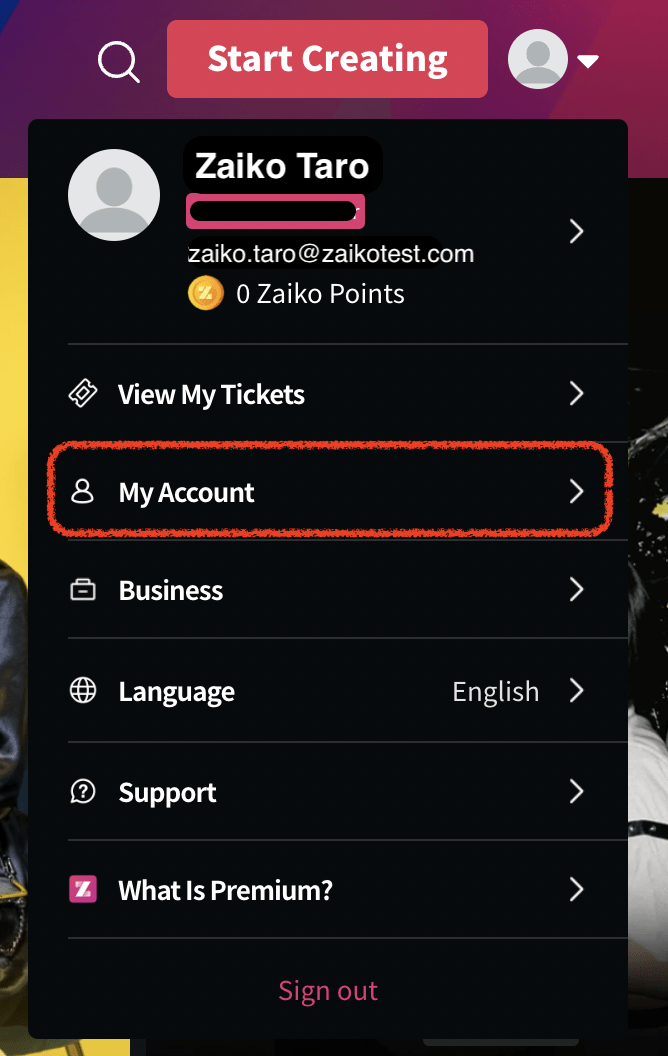This screenshot has width=668, height=1056.
Task: Click the ticket icon beside View My Tickets
Action: pos(83,393)
